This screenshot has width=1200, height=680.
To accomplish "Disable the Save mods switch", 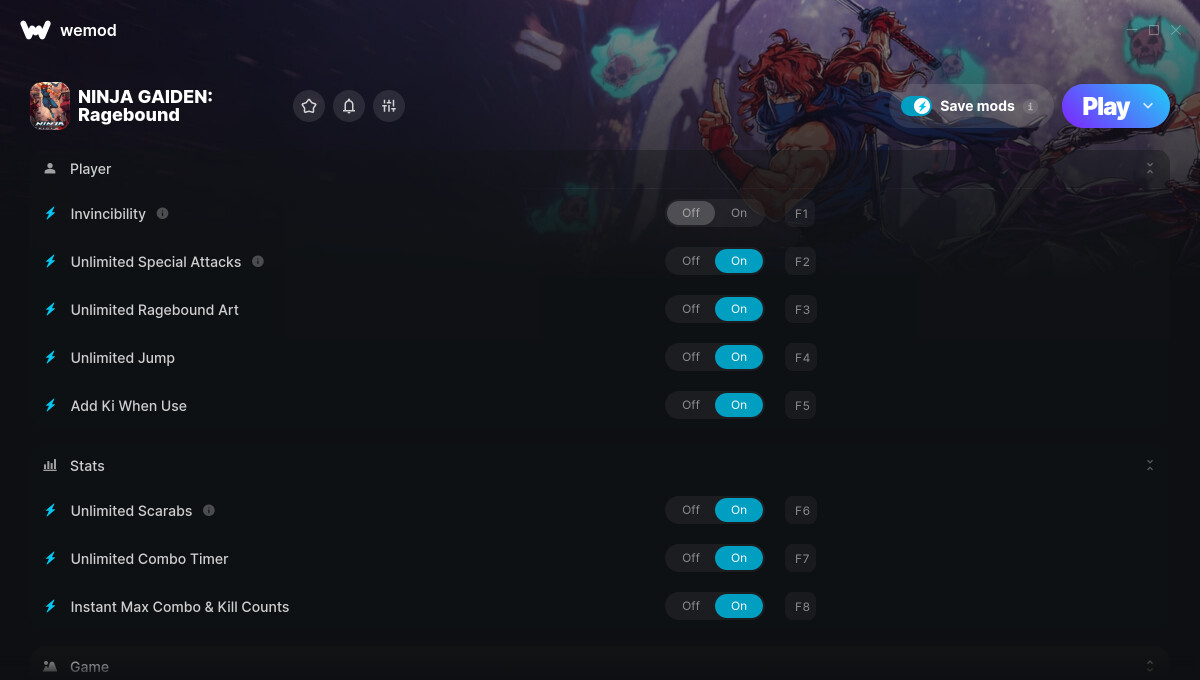I will pyautogui.click(x=916, y=106).
